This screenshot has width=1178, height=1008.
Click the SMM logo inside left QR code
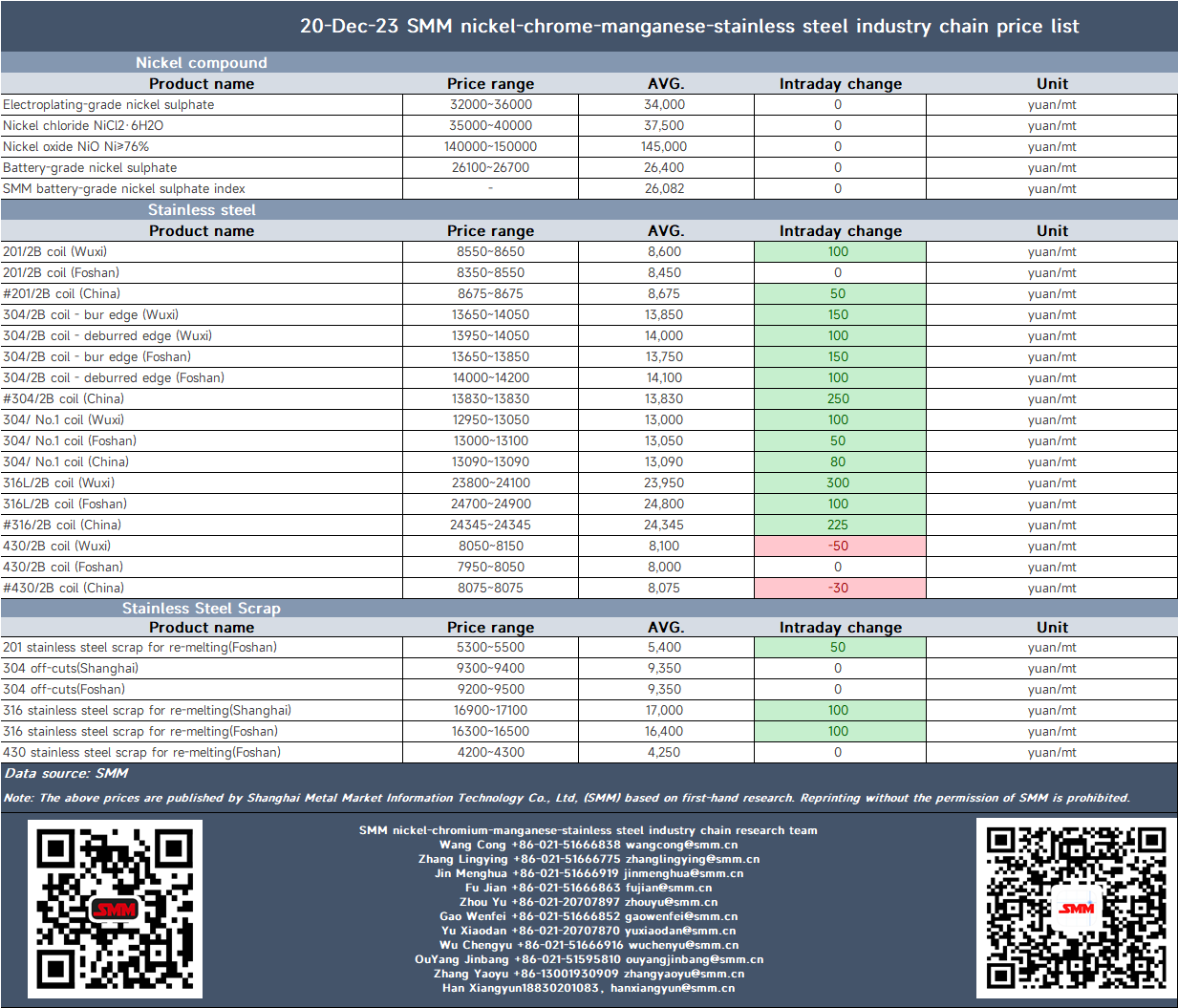pyautogui.click(x=116, y=910)
